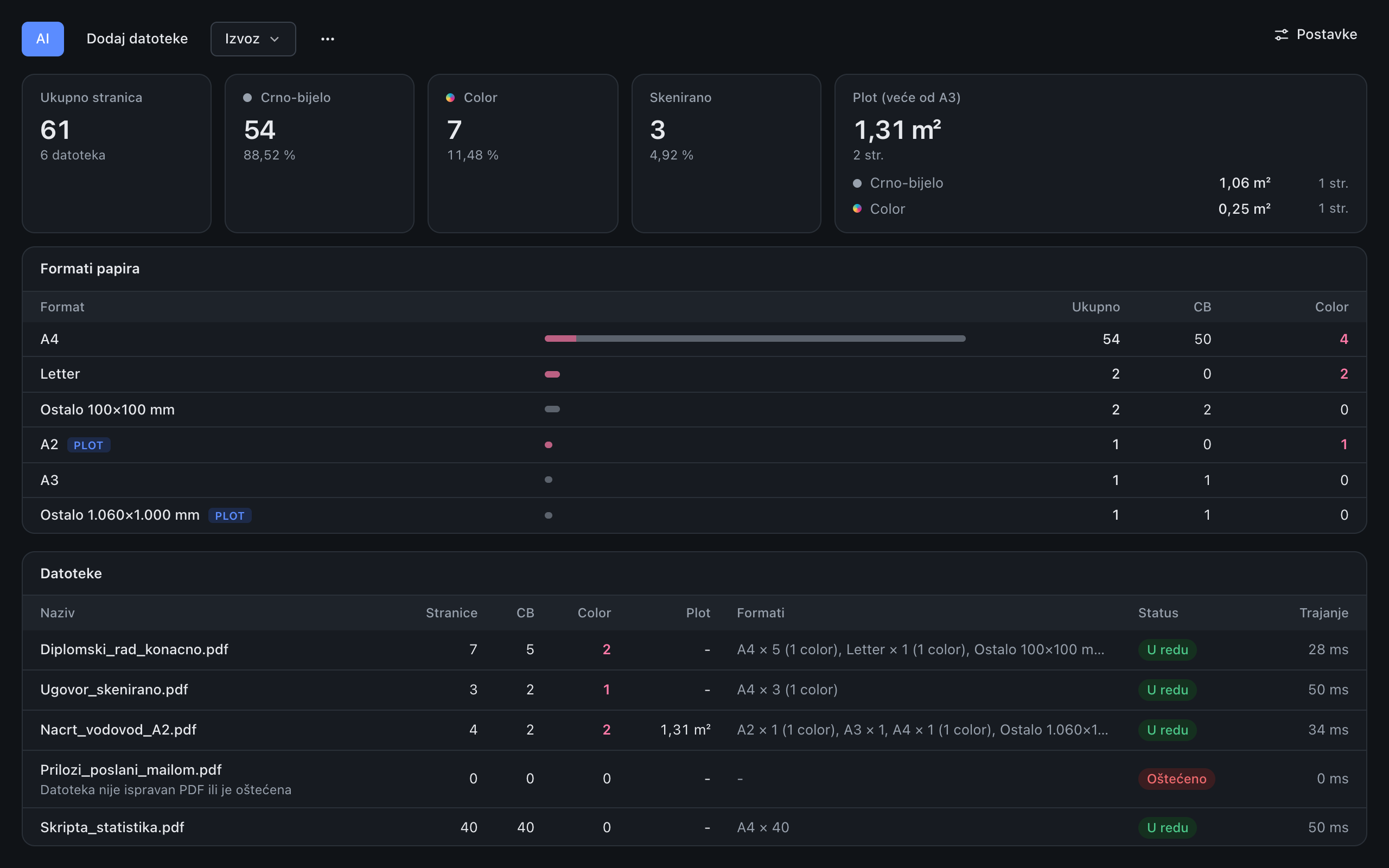Select the Diplomski_rad_konacno.pdf row
1389x868 pixels.
694,649
